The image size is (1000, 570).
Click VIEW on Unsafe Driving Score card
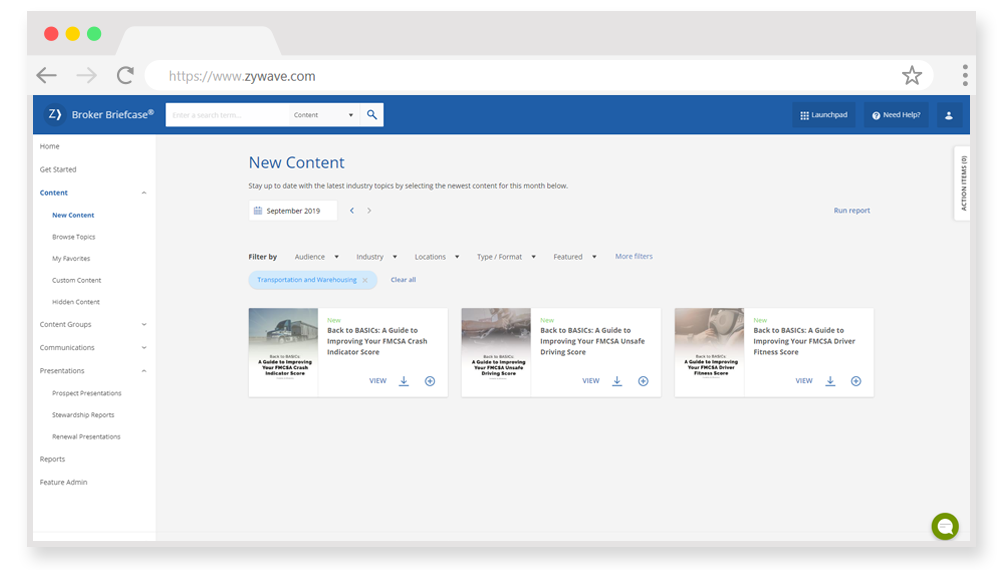[x=591, y=381]
